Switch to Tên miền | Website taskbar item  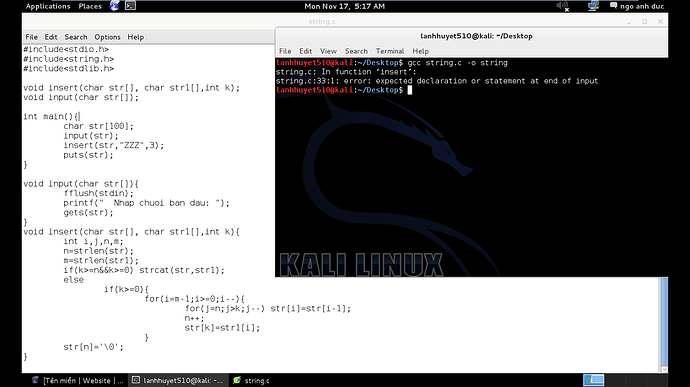point(78,380)
